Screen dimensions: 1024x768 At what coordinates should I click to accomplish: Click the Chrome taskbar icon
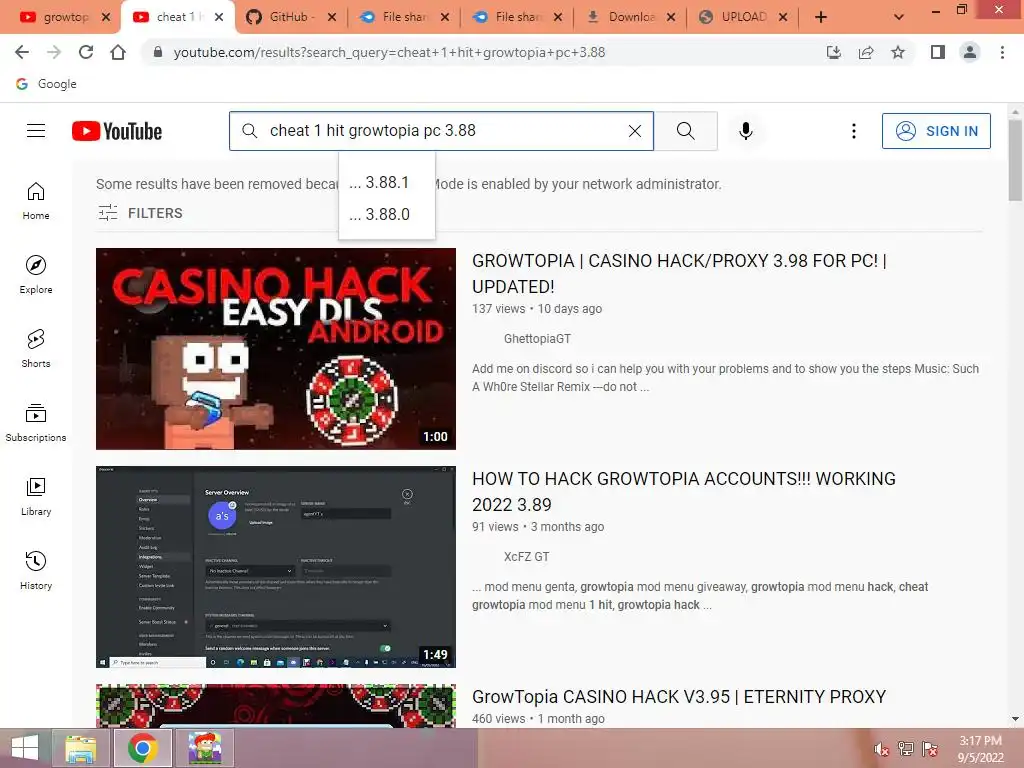pyautogui.click(x=142, y=748)
